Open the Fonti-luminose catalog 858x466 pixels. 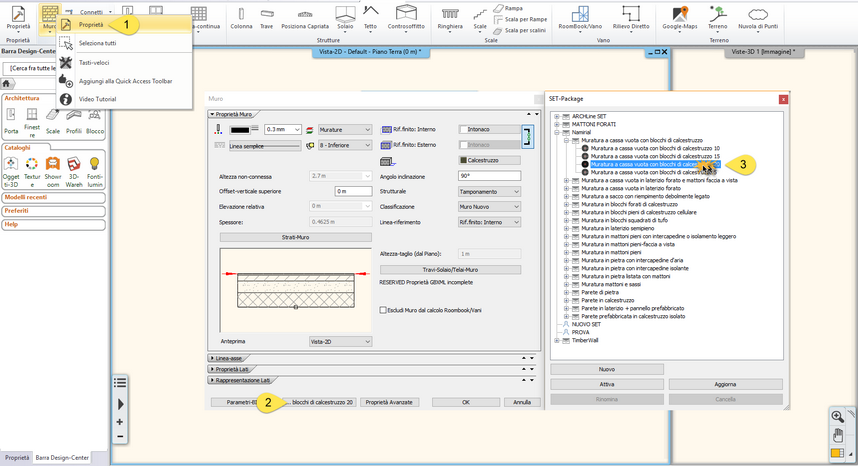pos(95,172)
